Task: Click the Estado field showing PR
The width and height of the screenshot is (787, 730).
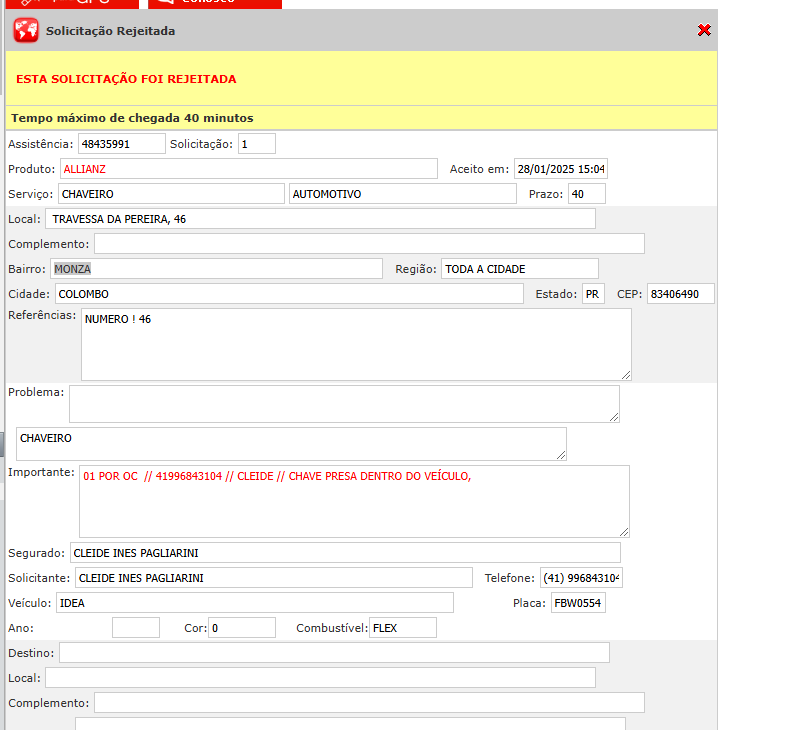Action: pos(593,295)
